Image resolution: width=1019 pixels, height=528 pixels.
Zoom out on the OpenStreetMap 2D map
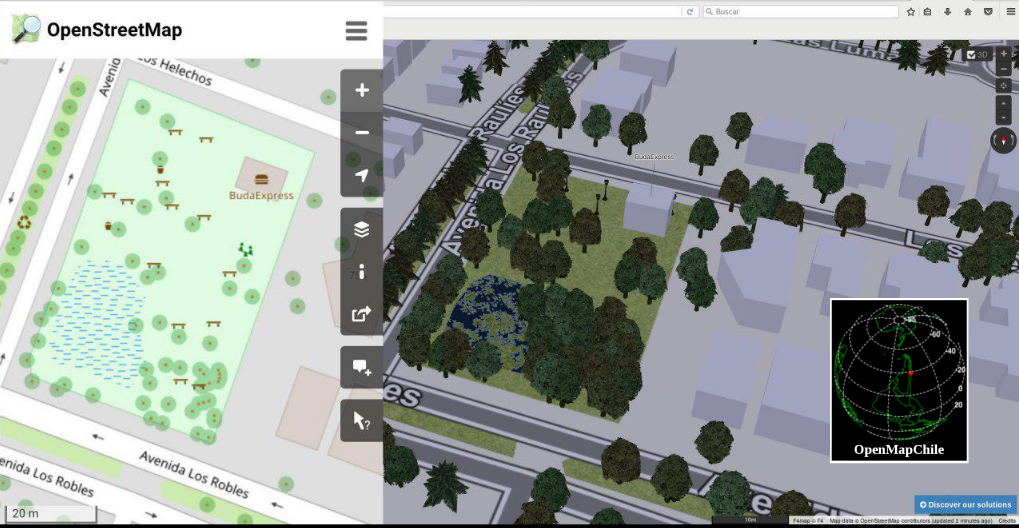(361, 132)
